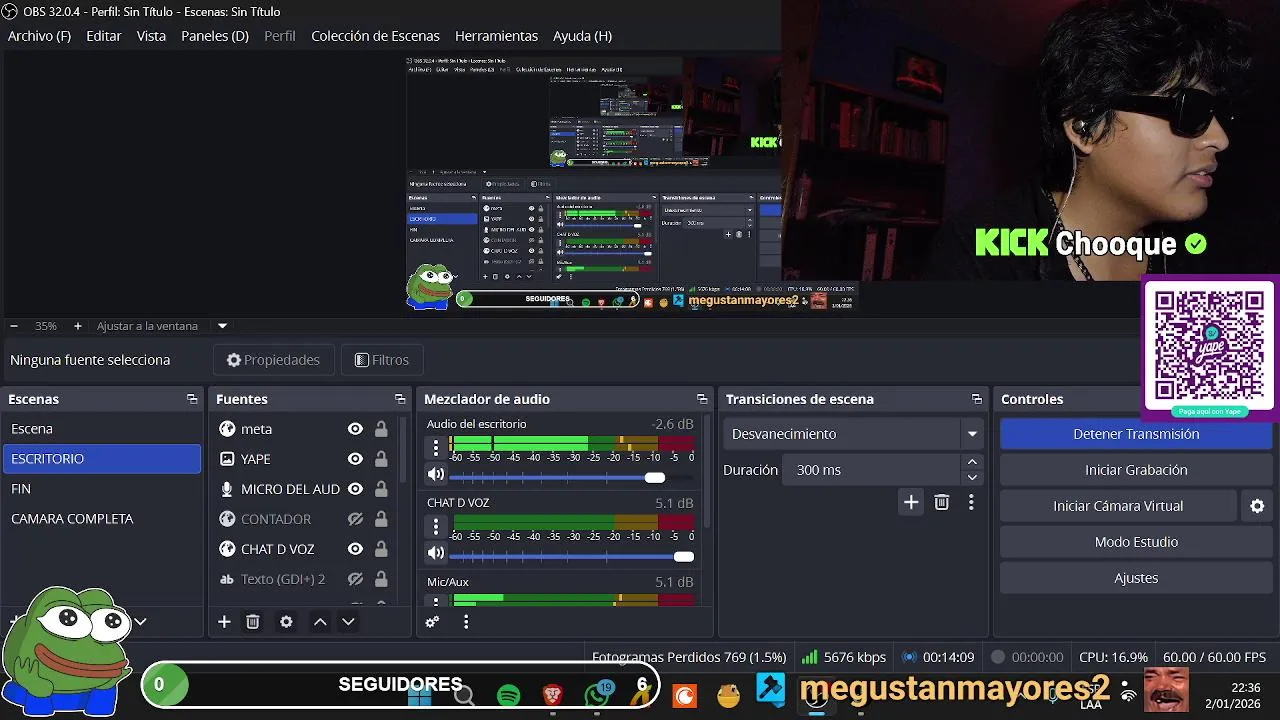This screenshot has width=1280, height=720.
Task: Toggle lock on the YAPE source
Action: 381,459
